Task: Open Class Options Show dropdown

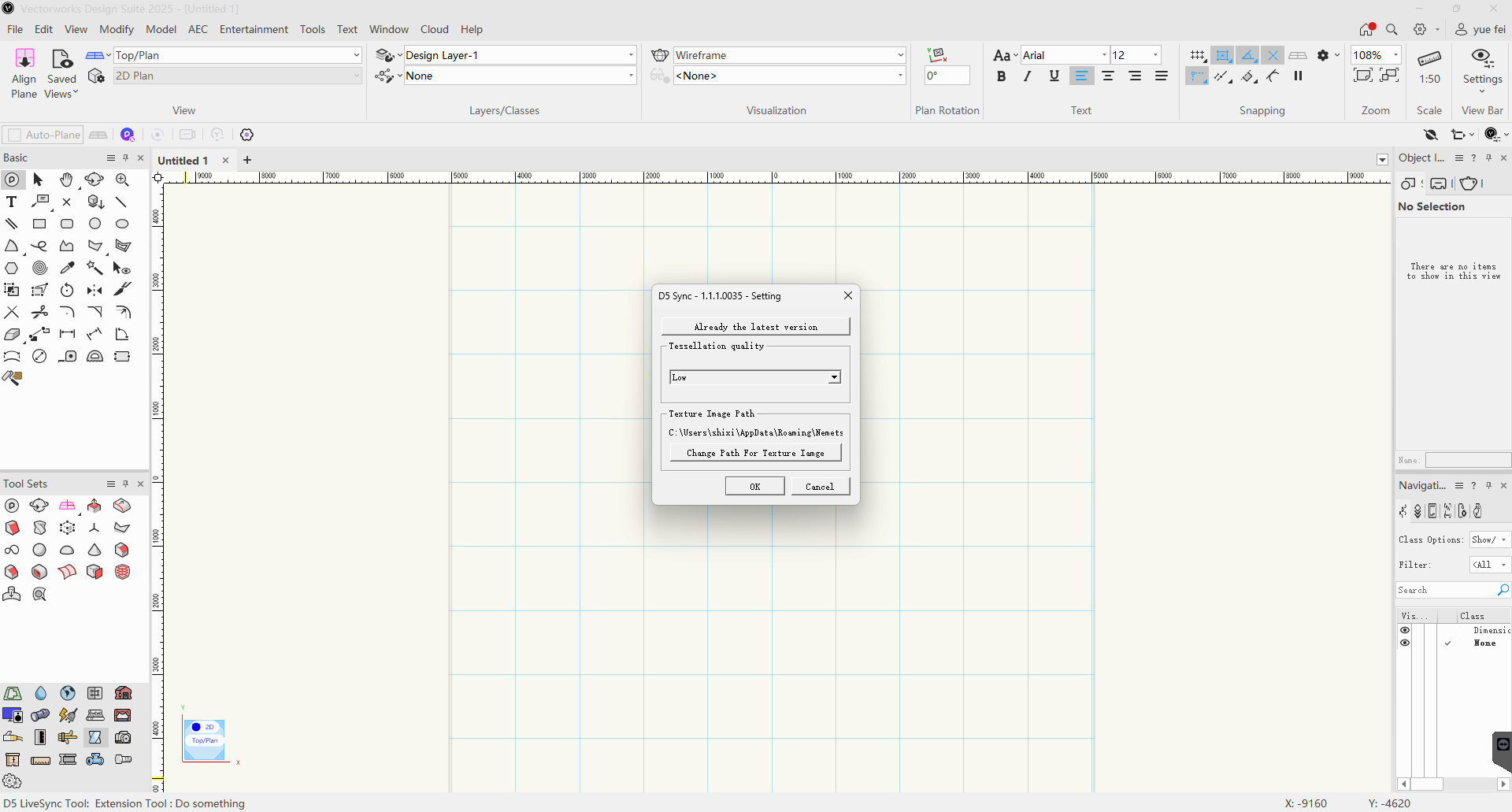Action: 1490,539
